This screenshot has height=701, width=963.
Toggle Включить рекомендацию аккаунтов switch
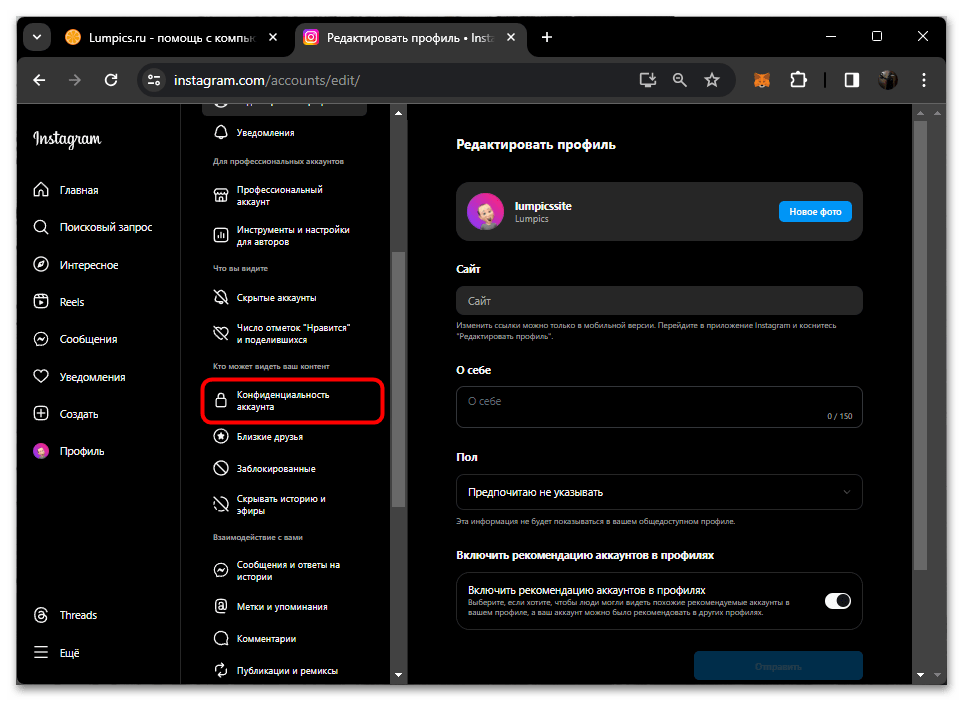pos(837,601)
